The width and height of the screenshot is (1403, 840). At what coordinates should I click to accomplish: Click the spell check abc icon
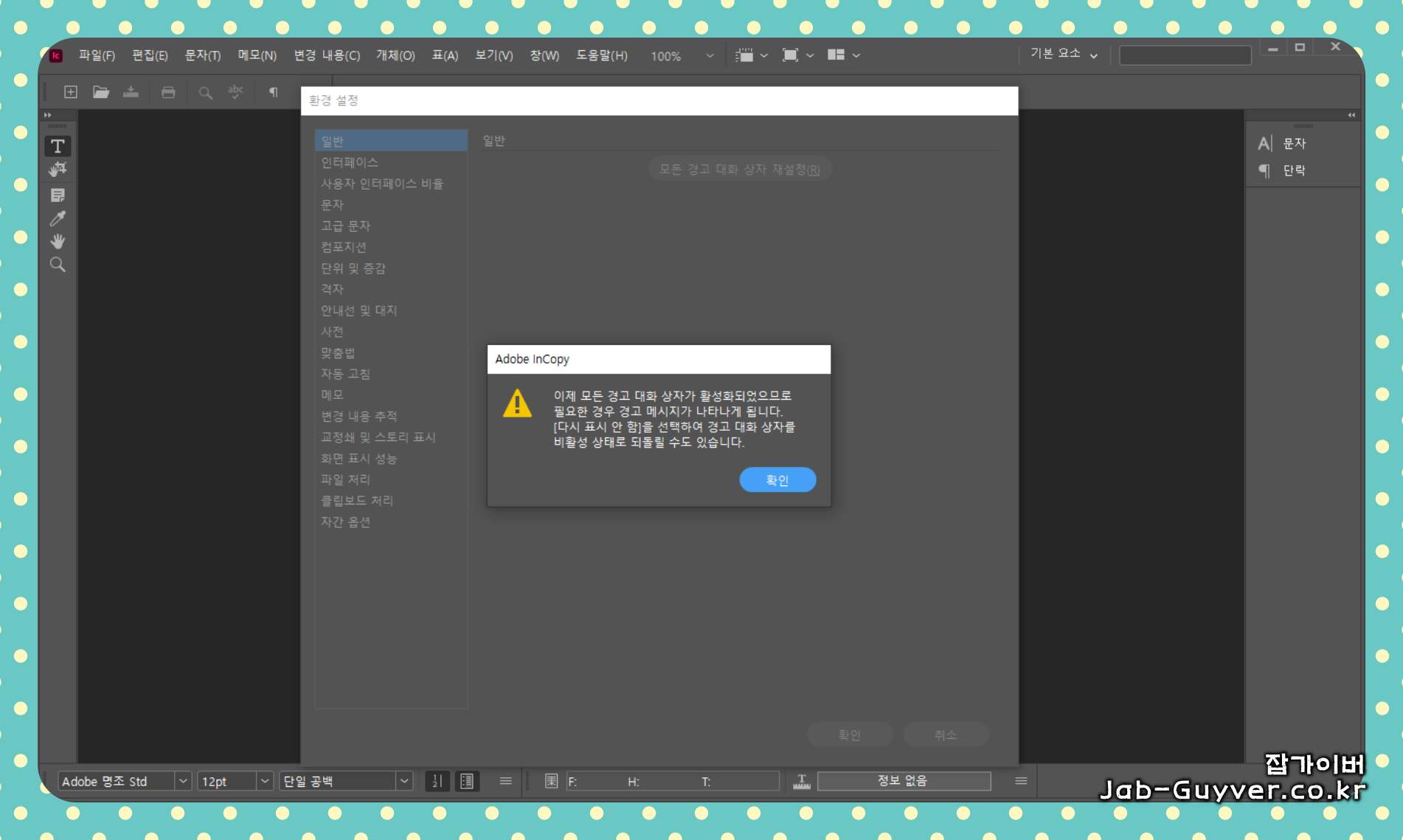click(x=235, y=91)
